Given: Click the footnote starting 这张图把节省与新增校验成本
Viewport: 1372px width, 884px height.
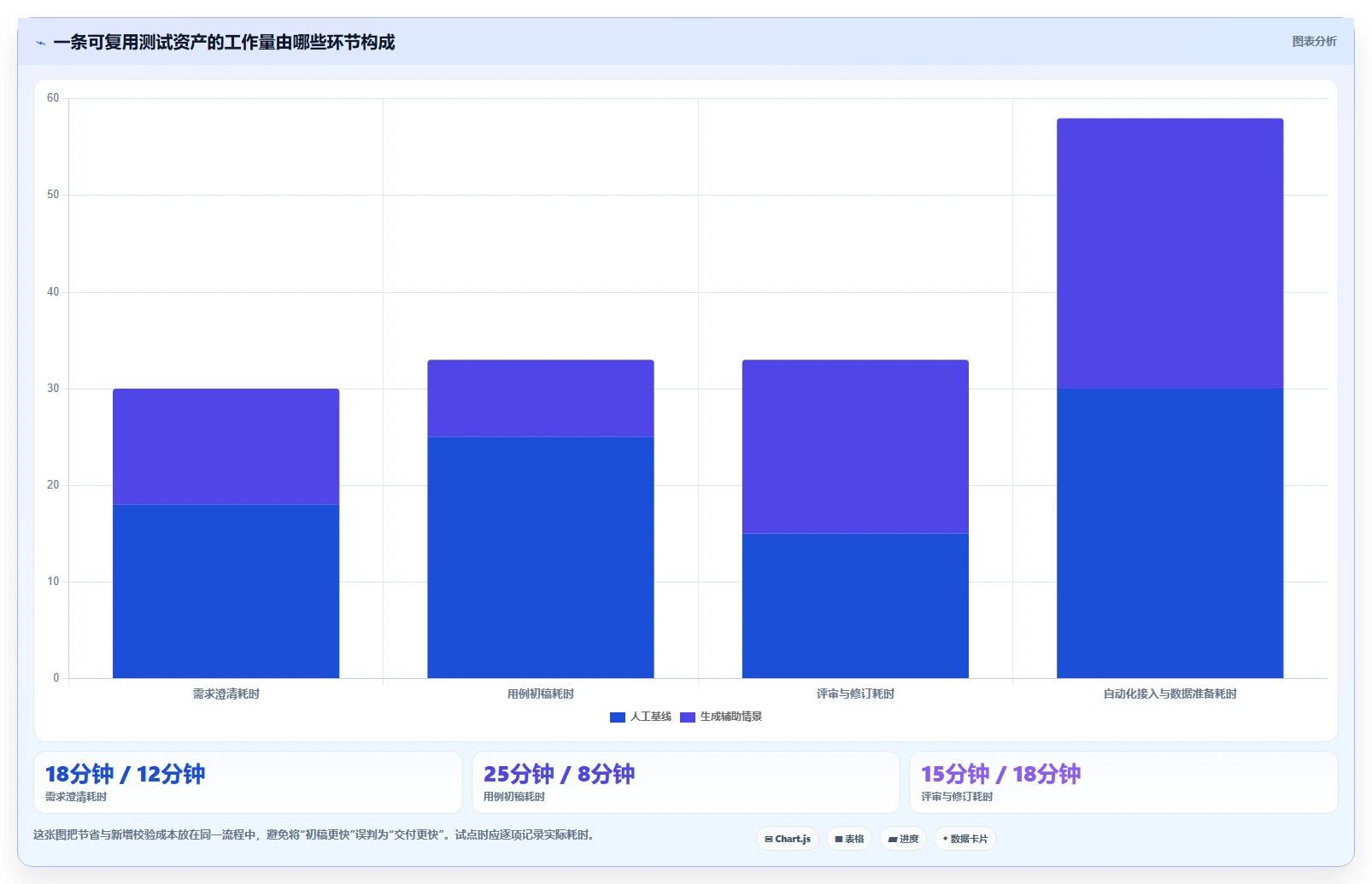Looking at the screenshot, I should [x=314, y=834].
